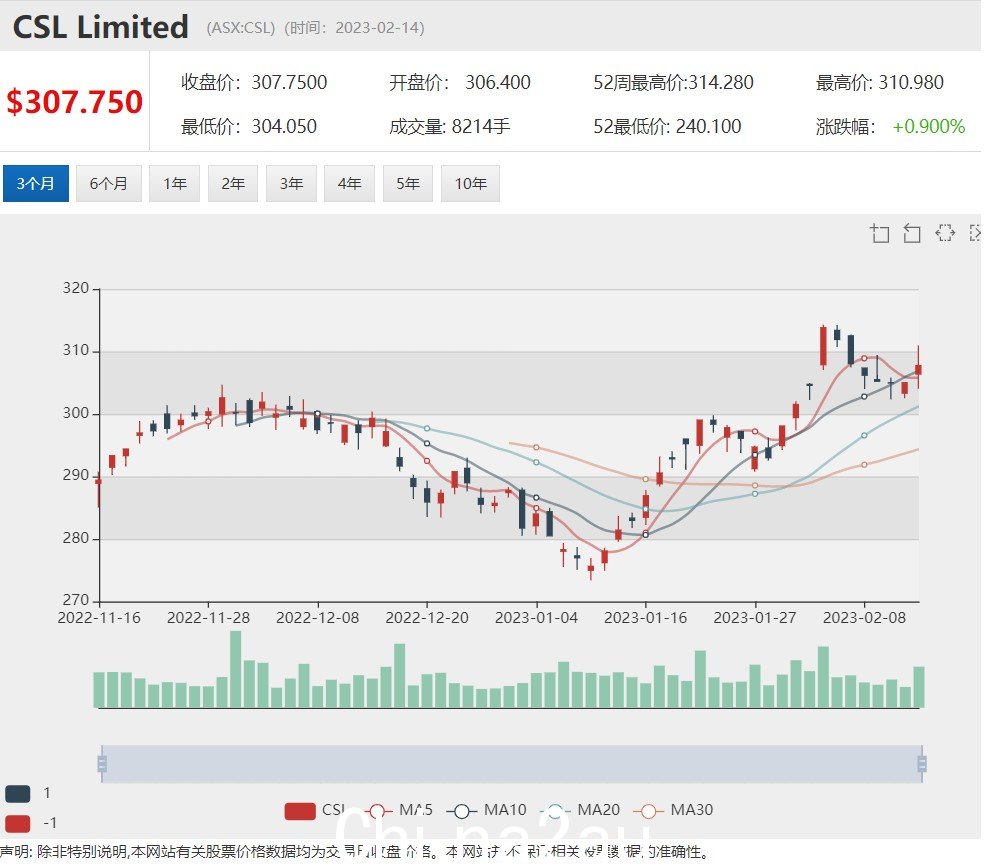The width and height of the screenshot is (985, 867).
Task: Click the 320 y-axis label
Action: coord(75,288)
